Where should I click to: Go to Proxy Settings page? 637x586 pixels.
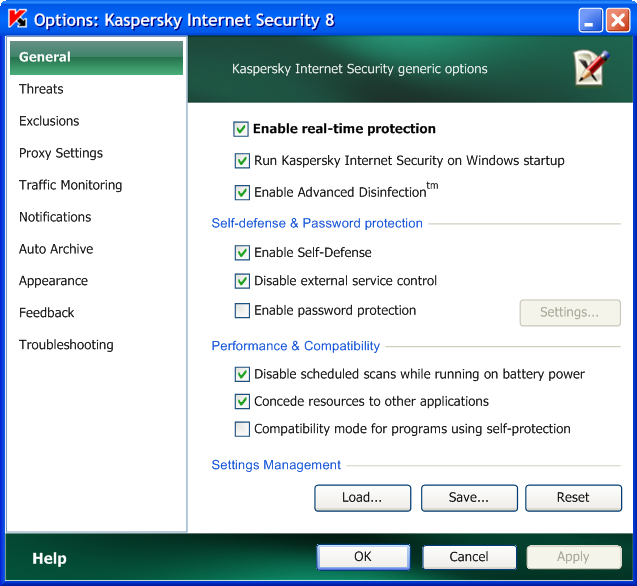pyautogui.click(x=61, y=153)
